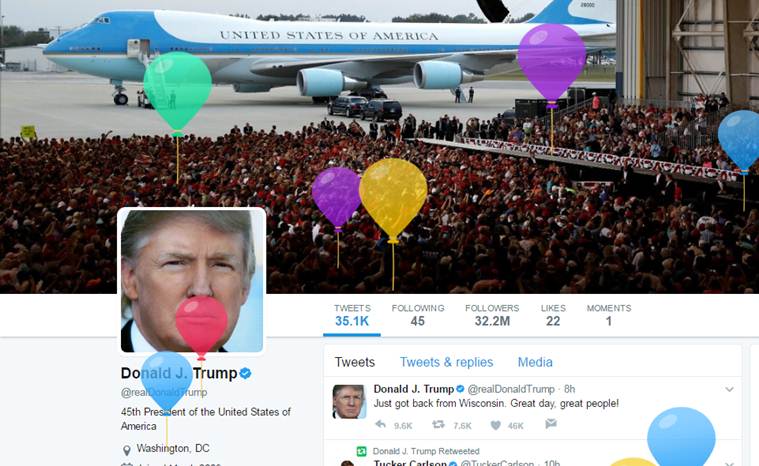Open the Tweets & replies tab
This screenshot has height=466, width=759.
446,362
